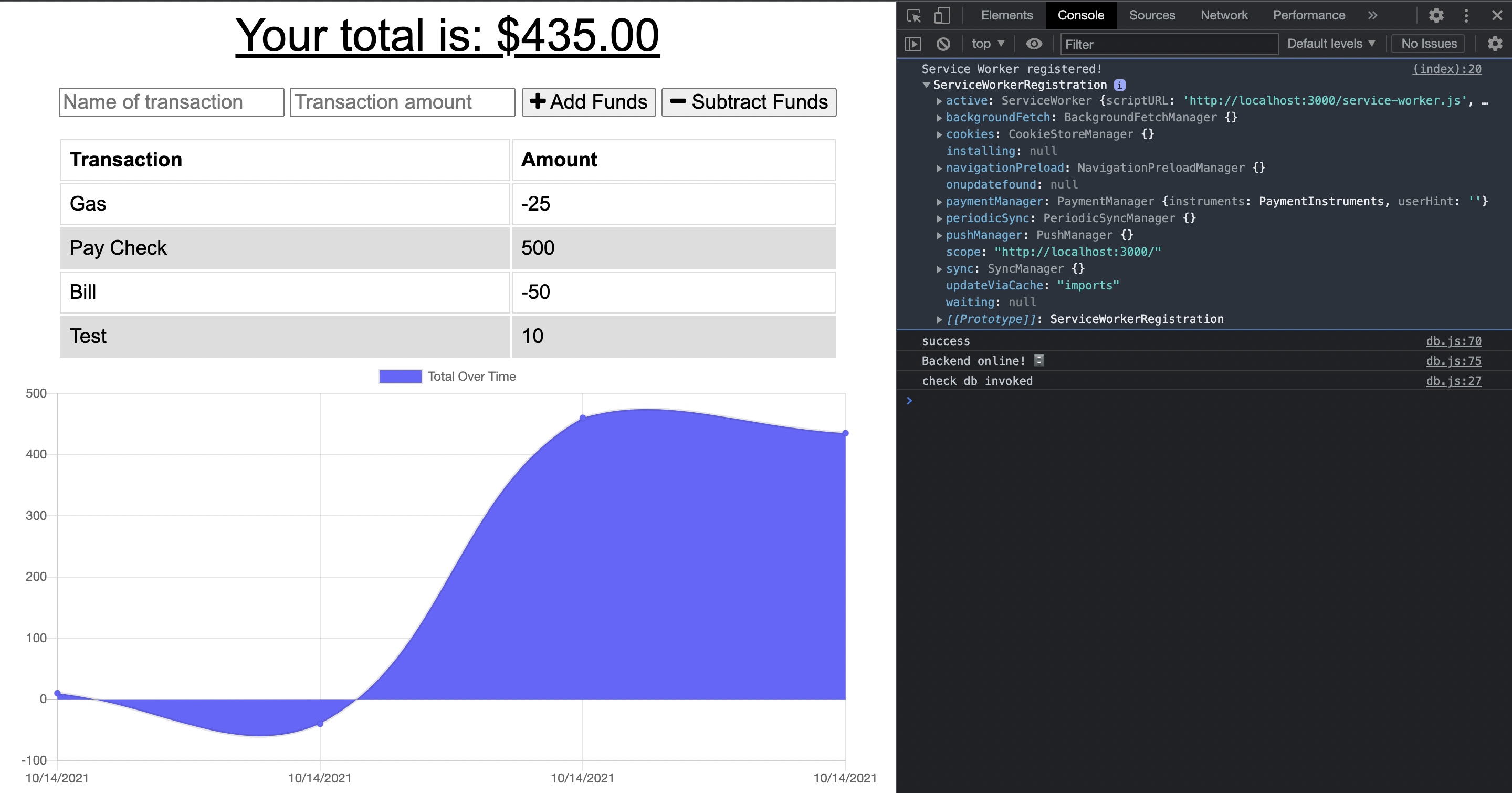The height and width of the screenshot is (793, 1512).
Task: Show more DevTools tabs chevron
Action: pos(1372,15)
